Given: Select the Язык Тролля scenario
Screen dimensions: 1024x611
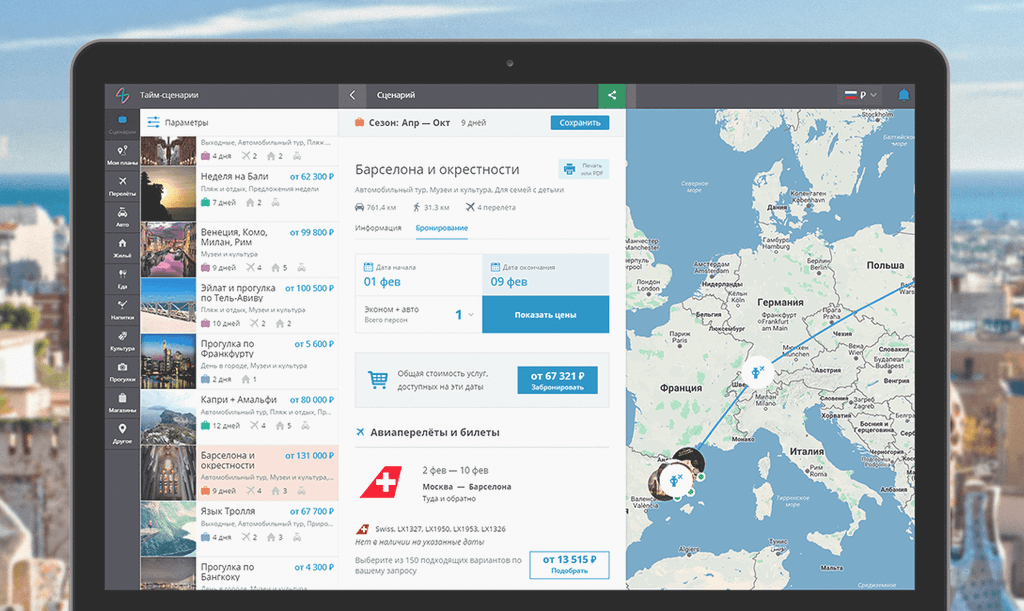Looking at the screenshot, I should tap(240, 529).
